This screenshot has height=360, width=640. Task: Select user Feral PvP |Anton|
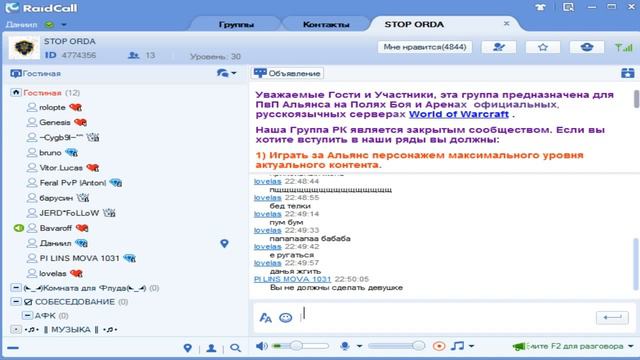point(73,183)
